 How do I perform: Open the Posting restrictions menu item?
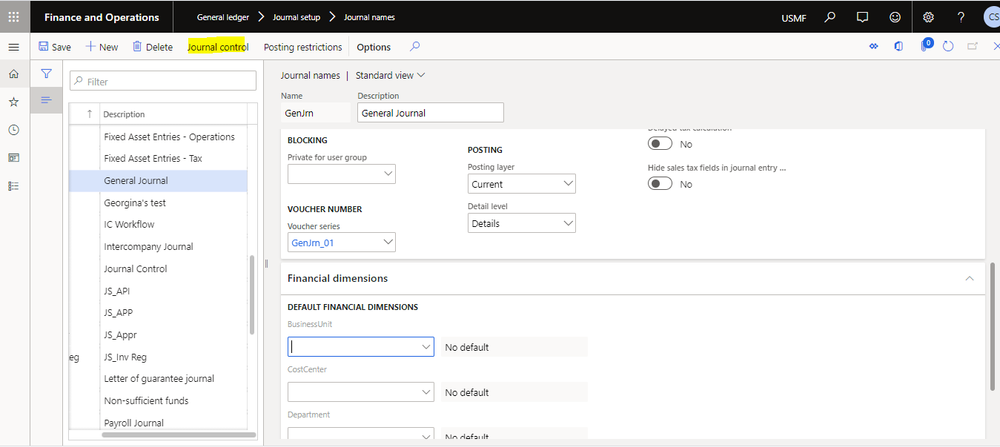pos(302,47)
